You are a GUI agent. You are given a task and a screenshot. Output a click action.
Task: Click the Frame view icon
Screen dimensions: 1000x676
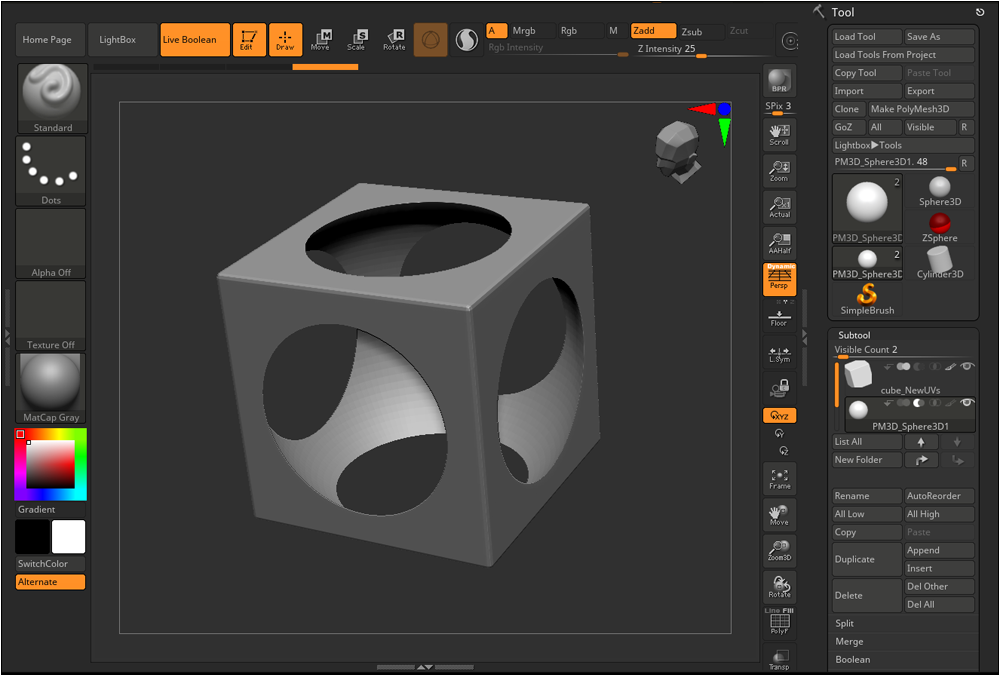[779, 479]
